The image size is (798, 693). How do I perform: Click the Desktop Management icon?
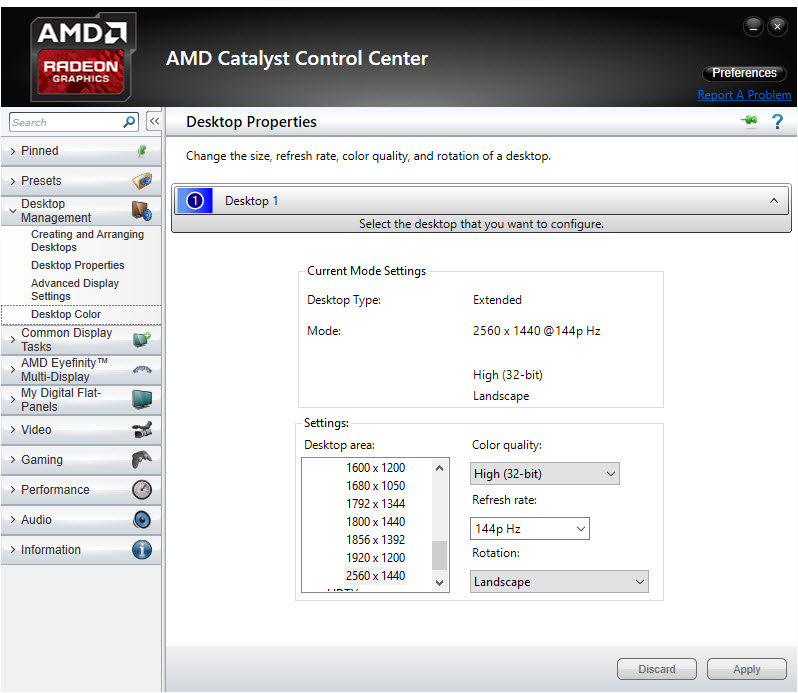point(142,211)
